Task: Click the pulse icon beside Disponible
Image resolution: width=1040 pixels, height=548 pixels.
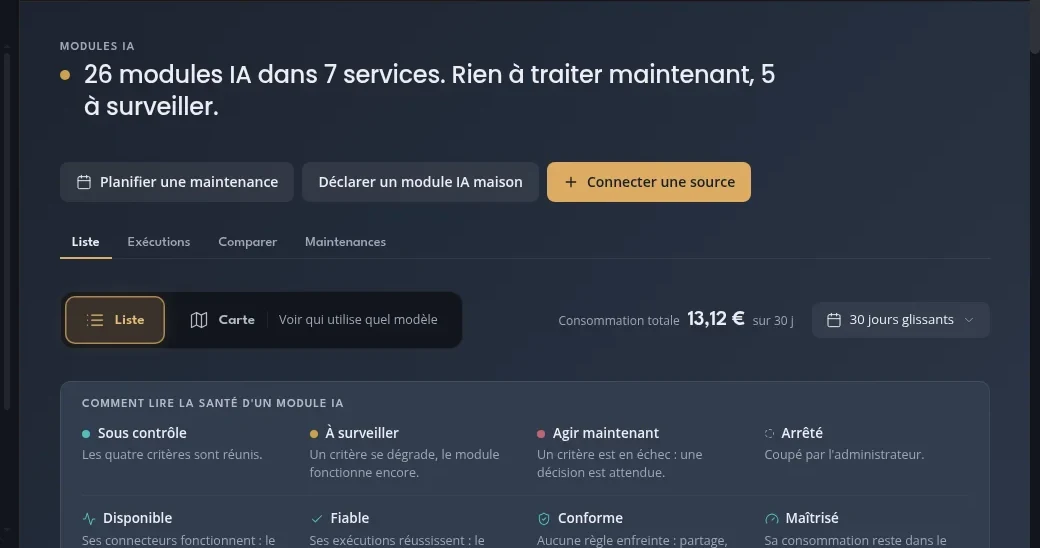Action: 89,518
